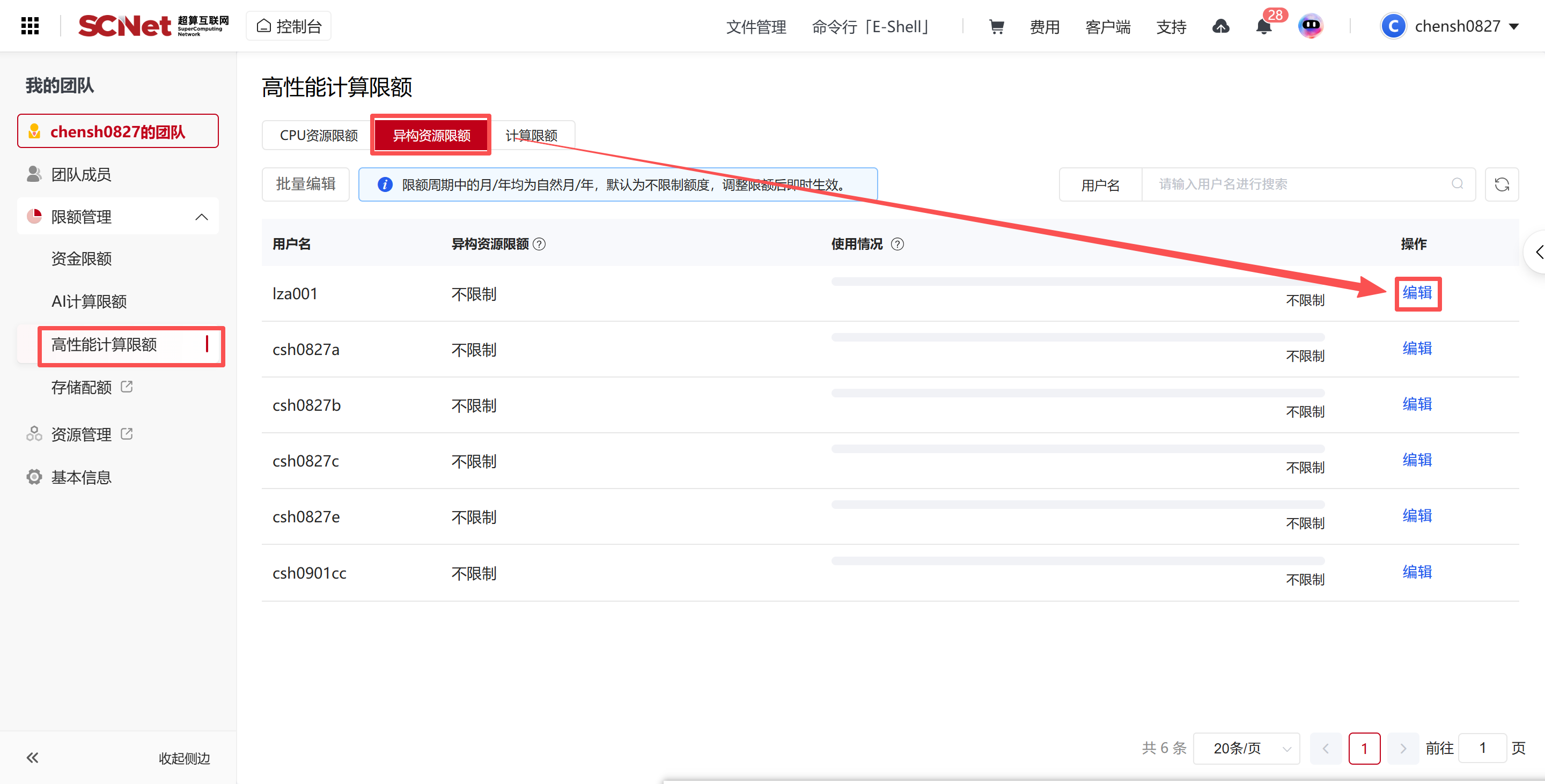Screen dimensions: 1545x784
Task: Switch to the CPU资源限额 tab
Action: coord(319,136)
